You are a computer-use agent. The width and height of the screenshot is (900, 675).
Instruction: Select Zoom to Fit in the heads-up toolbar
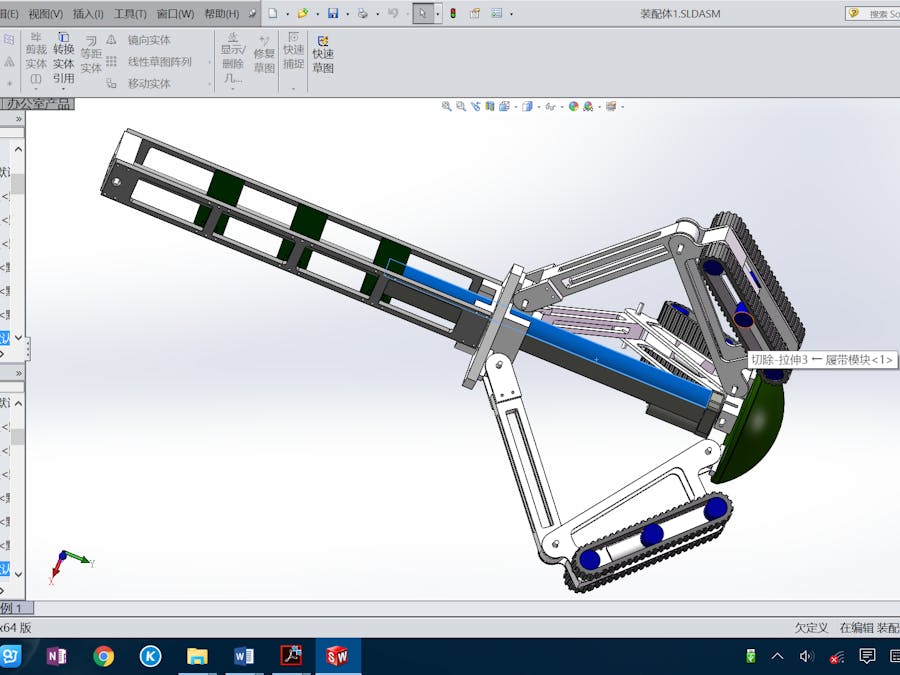pyautogui.click(x=446, y=105)
